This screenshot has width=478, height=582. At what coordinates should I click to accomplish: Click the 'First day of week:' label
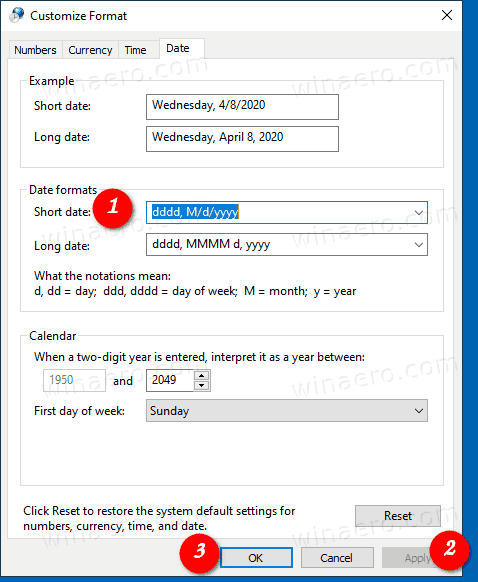coord(79,411)
